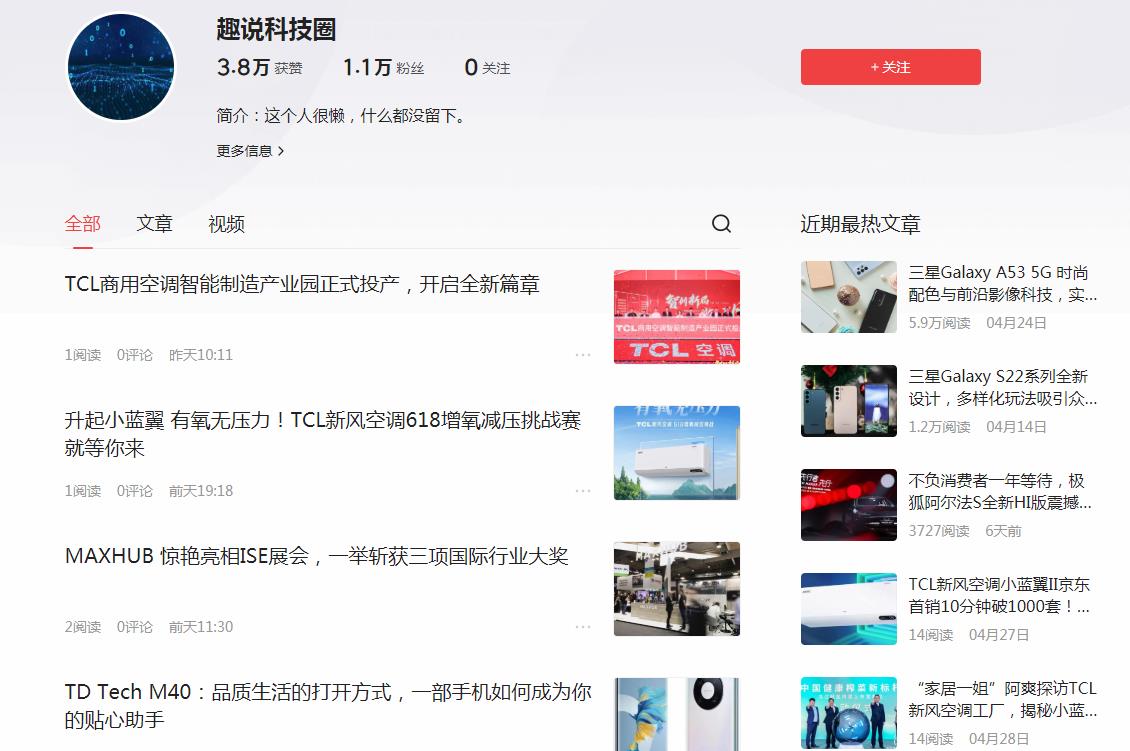The image size is (1130, 751).
Task: Click 5.9万阅读 under Galaxy A53 article
Action: coord(939,323)
